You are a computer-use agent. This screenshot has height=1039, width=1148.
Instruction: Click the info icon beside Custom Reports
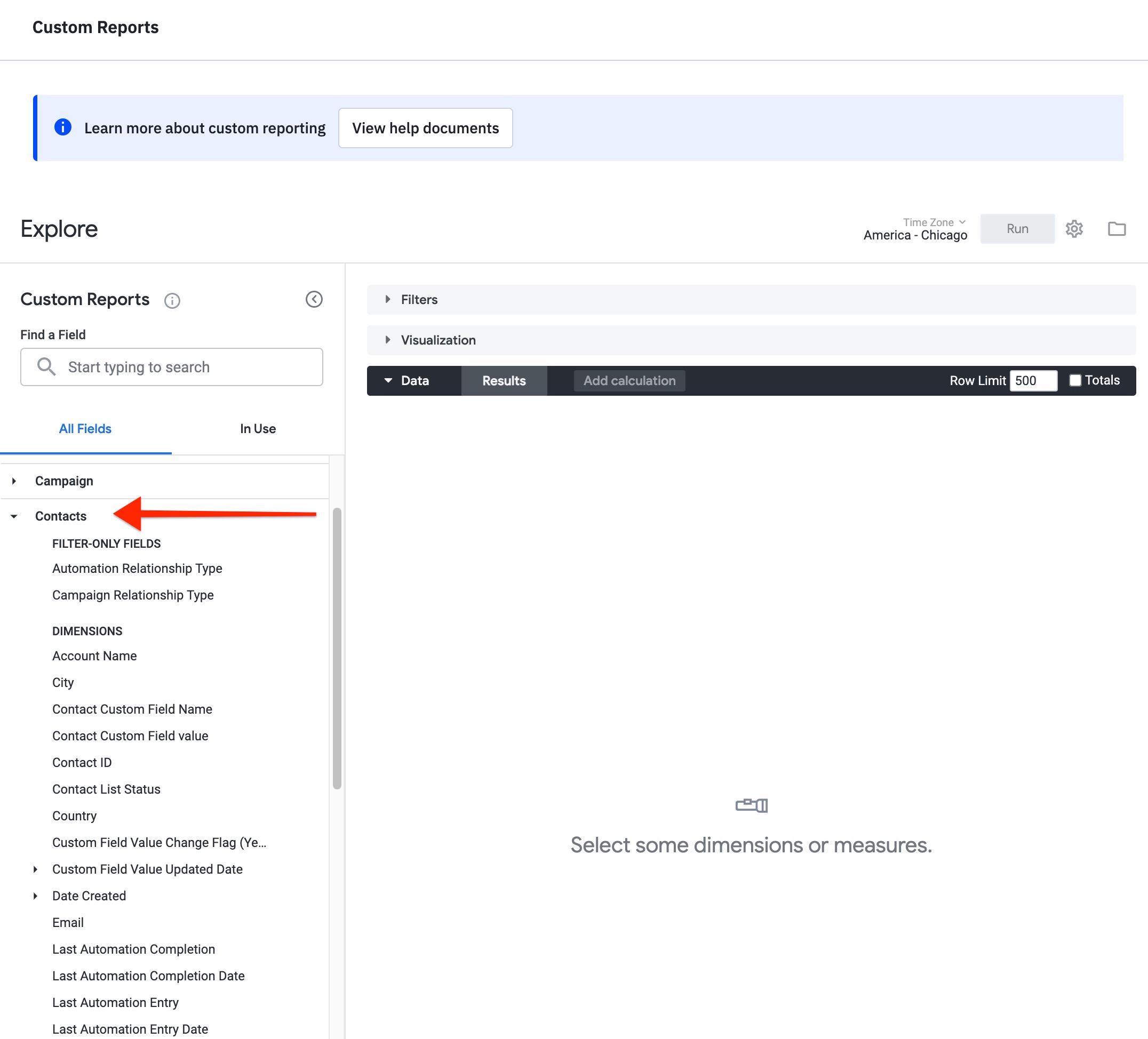pyautogui.click(x=172, y=301)
